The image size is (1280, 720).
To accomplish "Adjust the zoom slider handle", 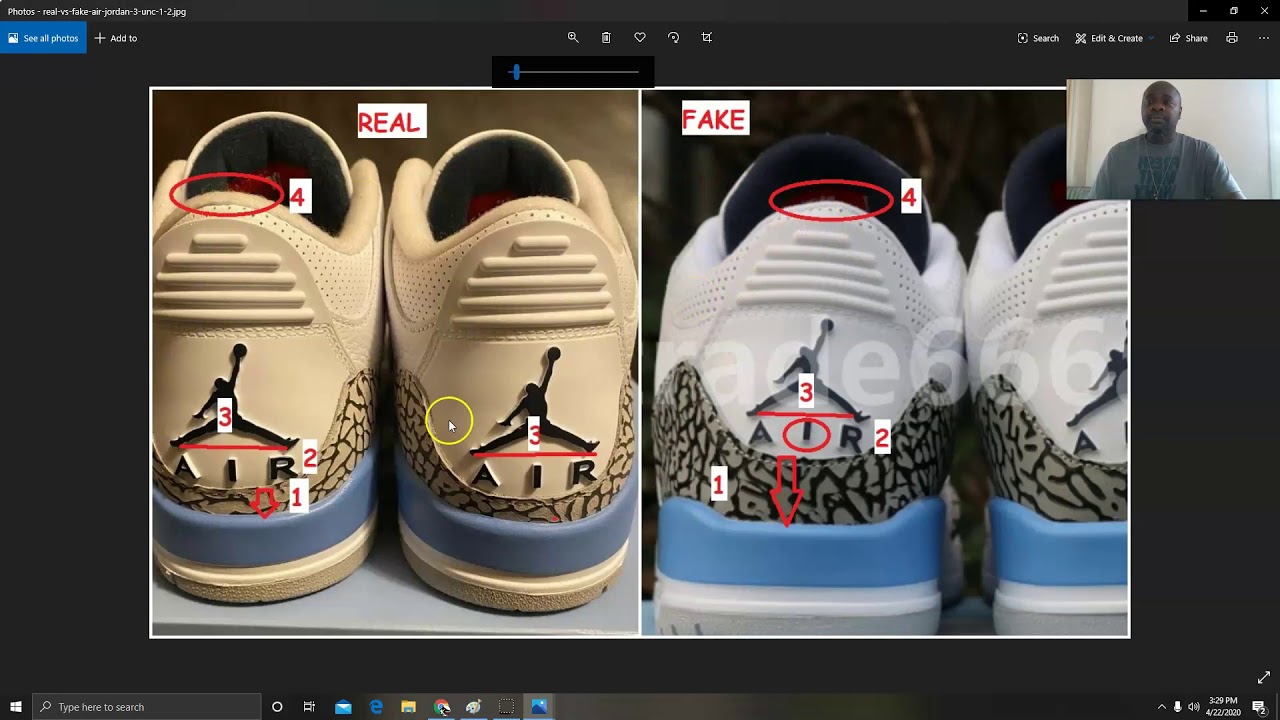I will 516,72.
